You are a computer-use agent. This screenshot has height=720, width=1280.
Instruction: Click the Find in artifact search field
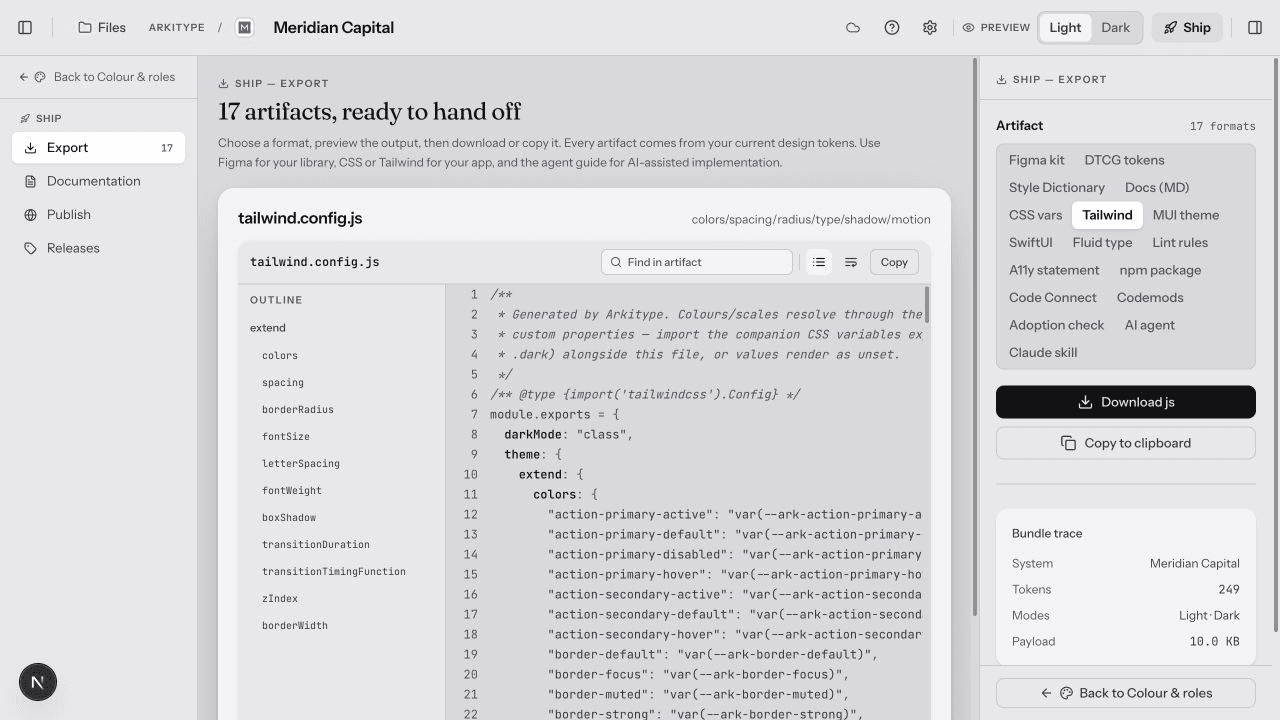[697, 262]
